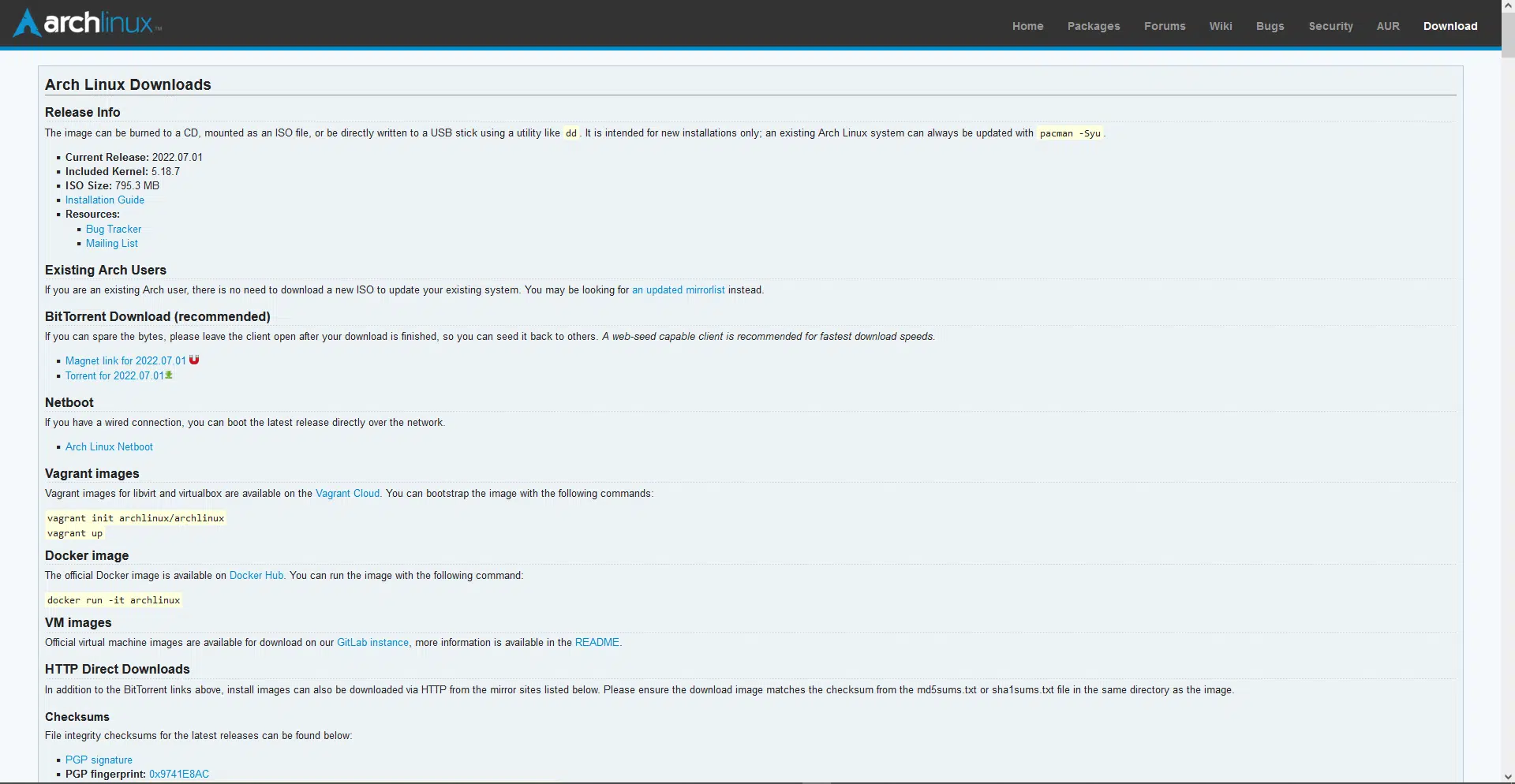Open the Vagrant Cloud link
Viewport: 1515px width, 784px height.
click(347, 494)
